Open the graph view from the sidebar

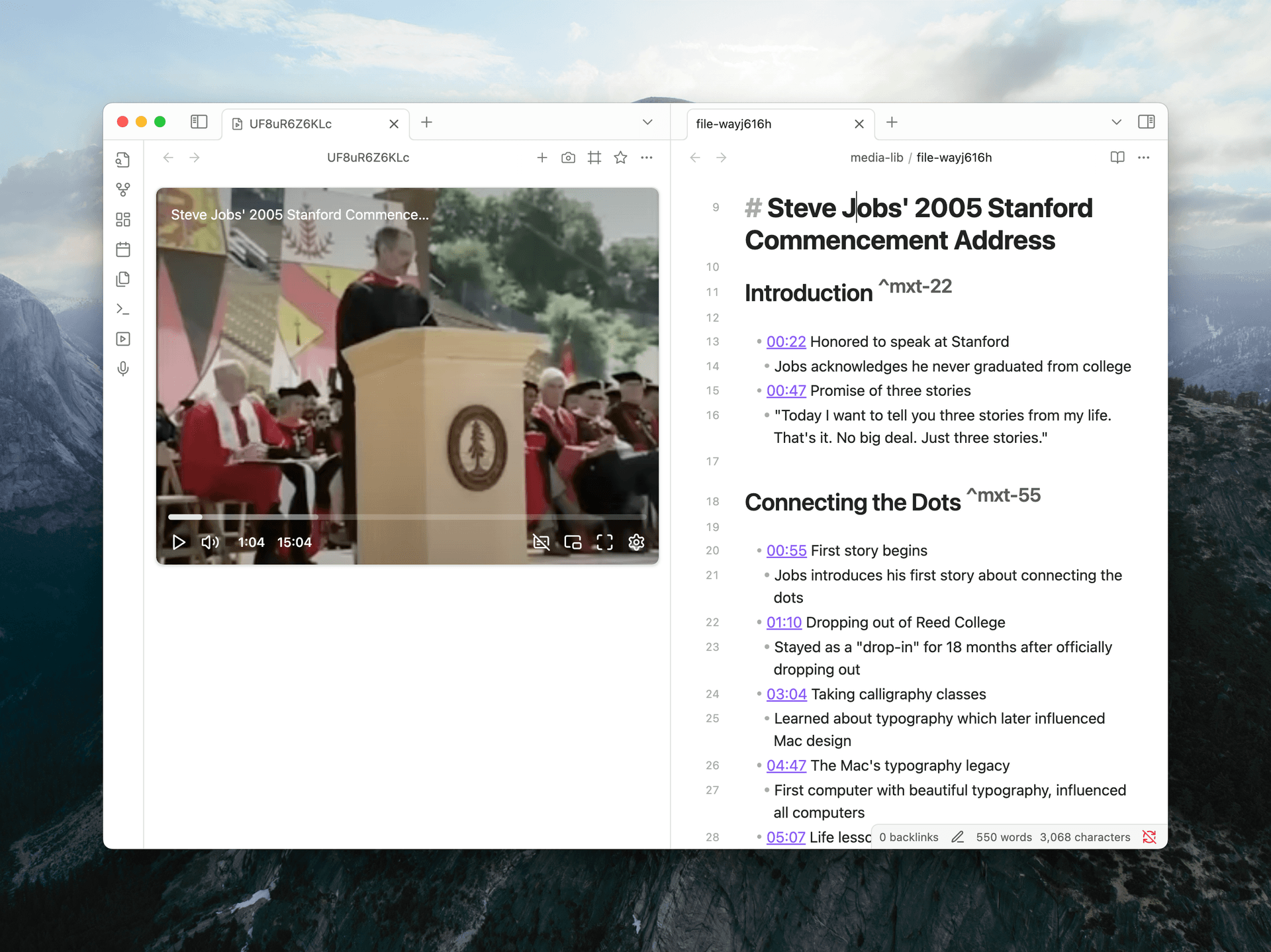coord(123,189)
